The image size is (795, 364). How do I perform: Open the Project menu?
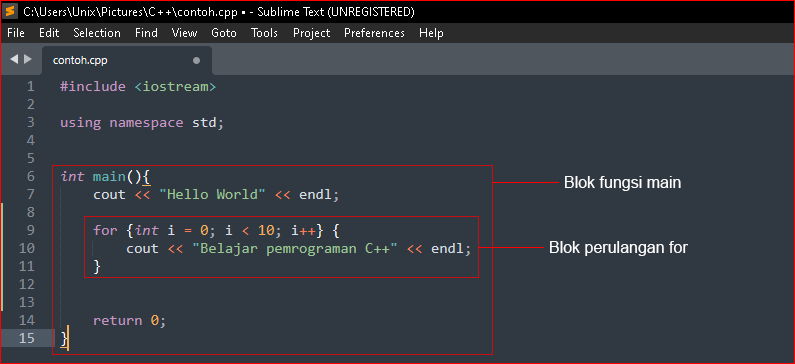coord(311,33)
